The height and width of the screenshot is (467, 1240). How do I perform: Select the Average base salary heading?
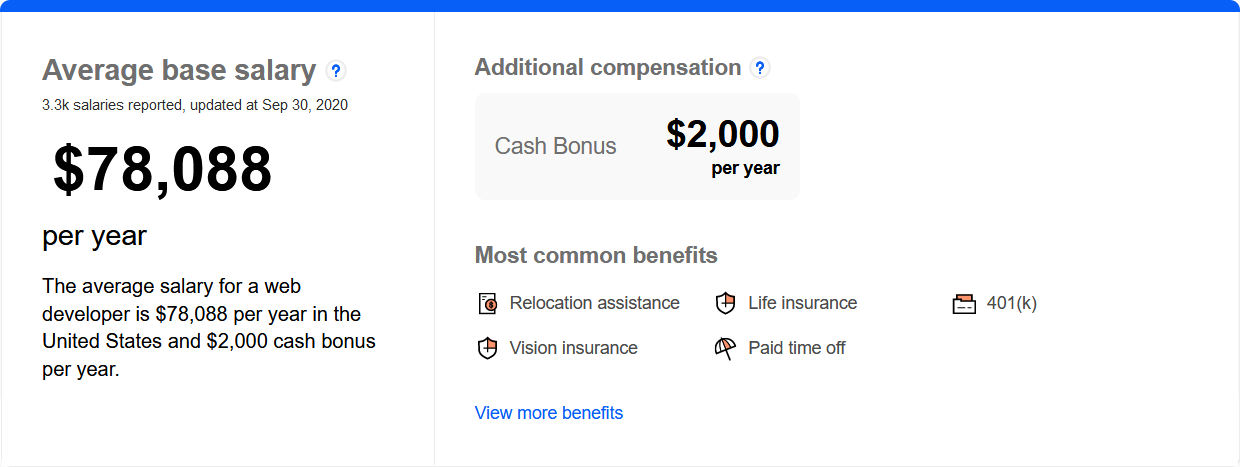[x=179, y=71]
